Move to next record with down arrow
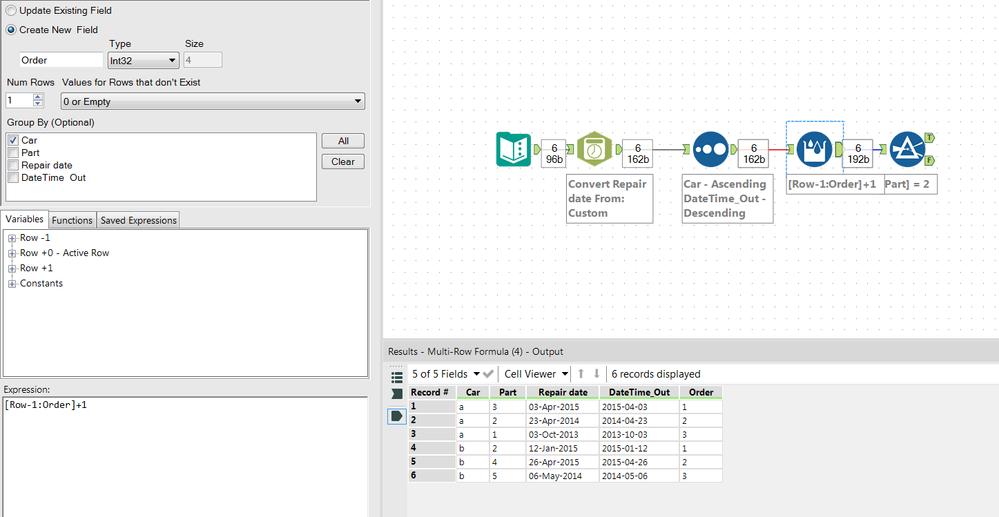This screenshot has height=517, width=999. 596,374
